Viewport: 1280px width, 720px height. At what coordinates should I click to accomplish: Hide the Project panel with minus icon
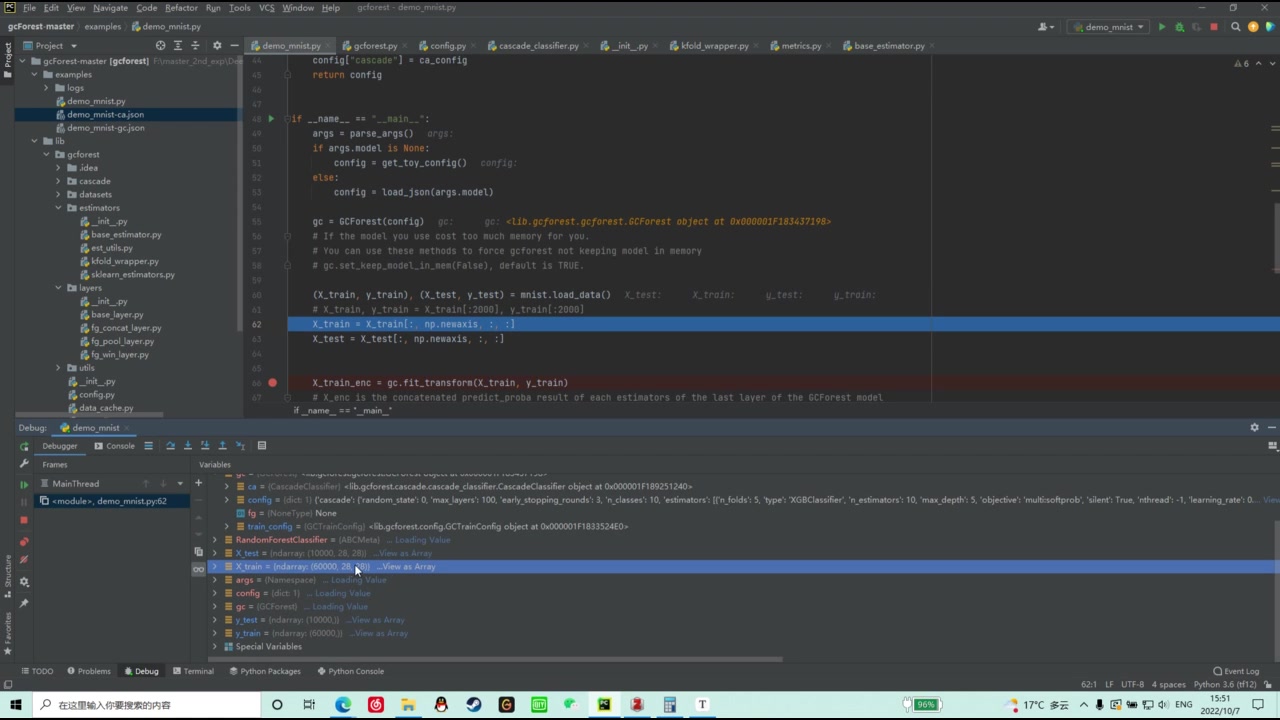coord(234,45)
